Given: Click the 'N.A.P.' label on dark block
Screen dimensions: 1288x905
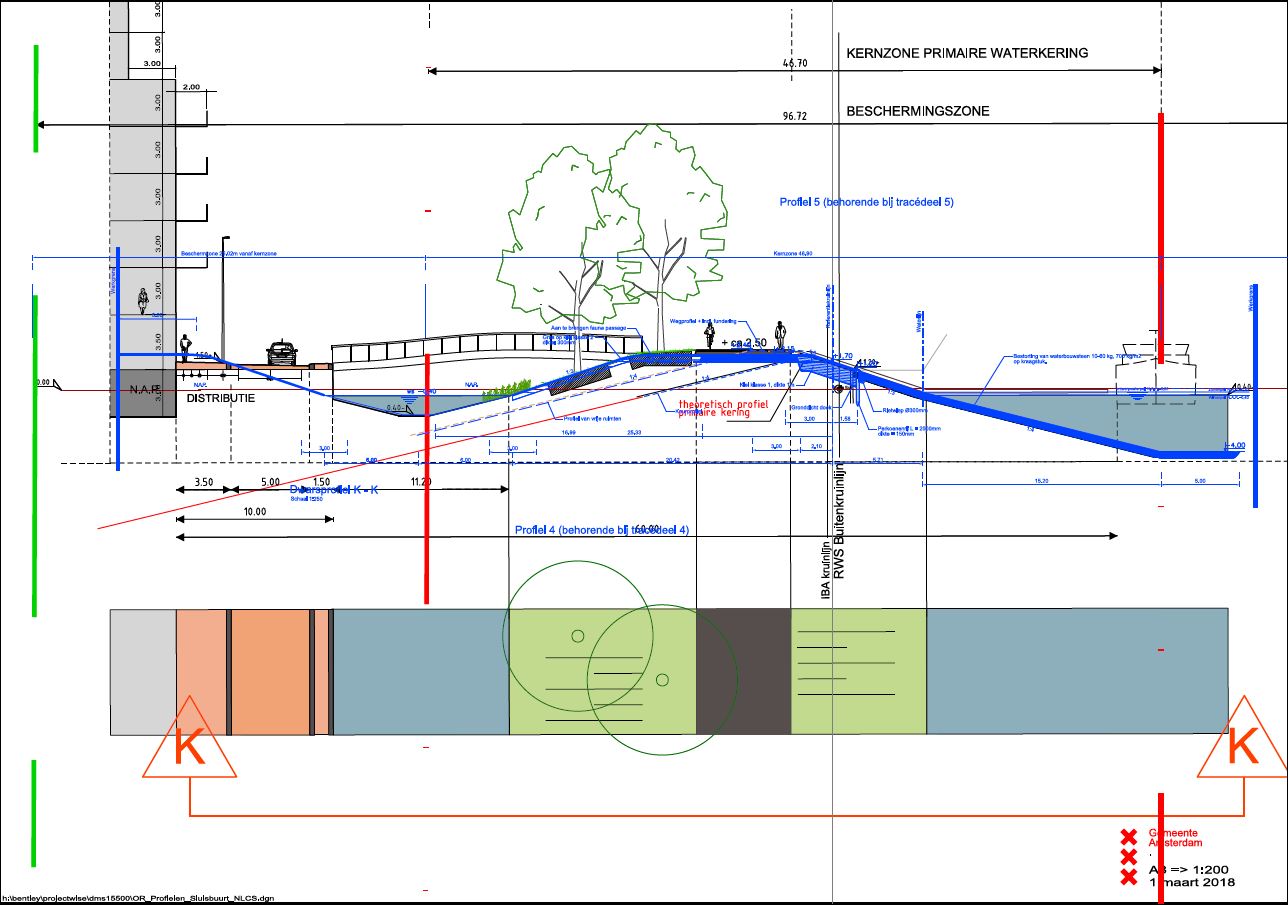Looking at the screenshot, I should tap(145, 389).
